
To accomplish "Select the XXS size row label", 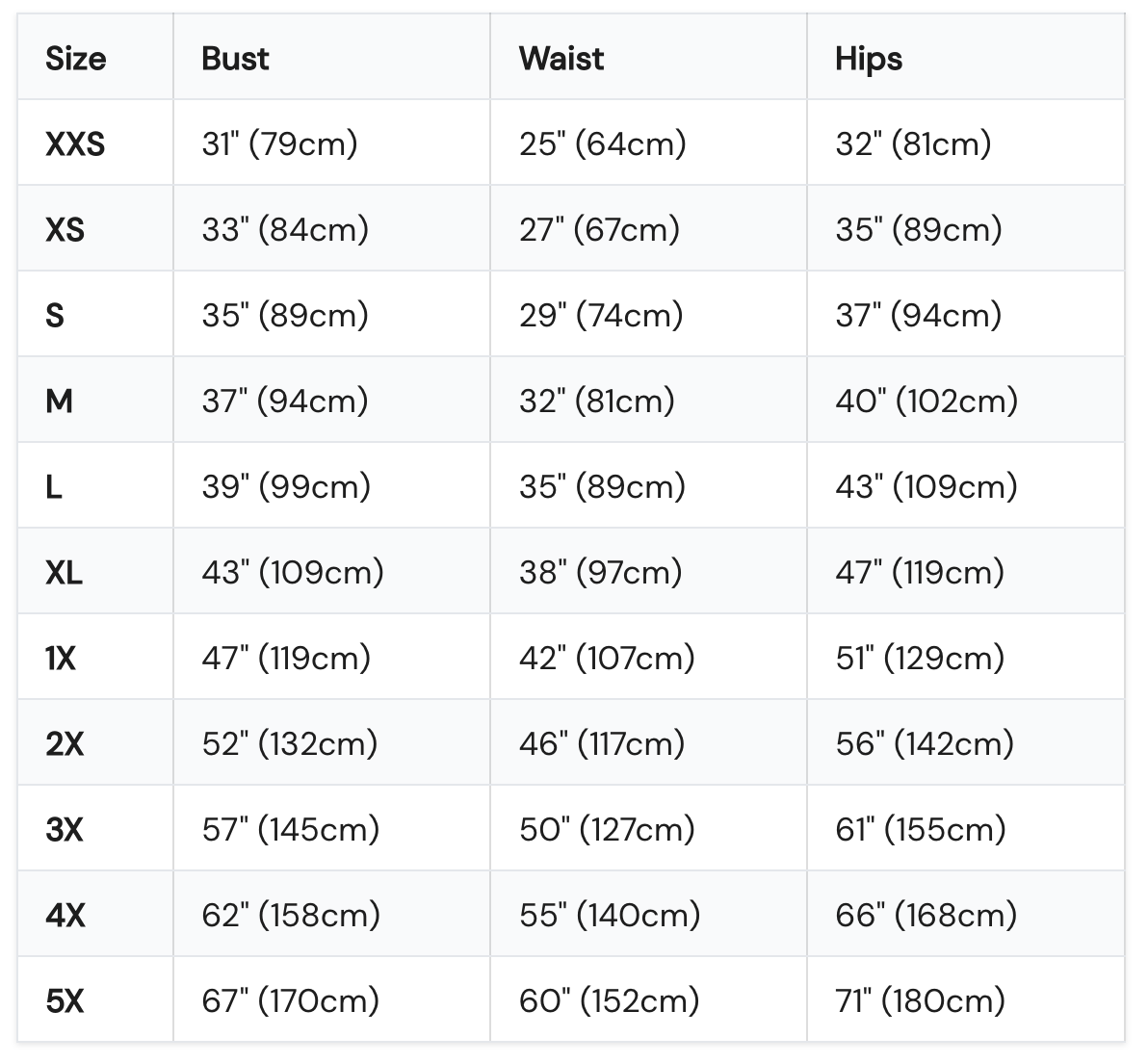I will tap(75, 143).
